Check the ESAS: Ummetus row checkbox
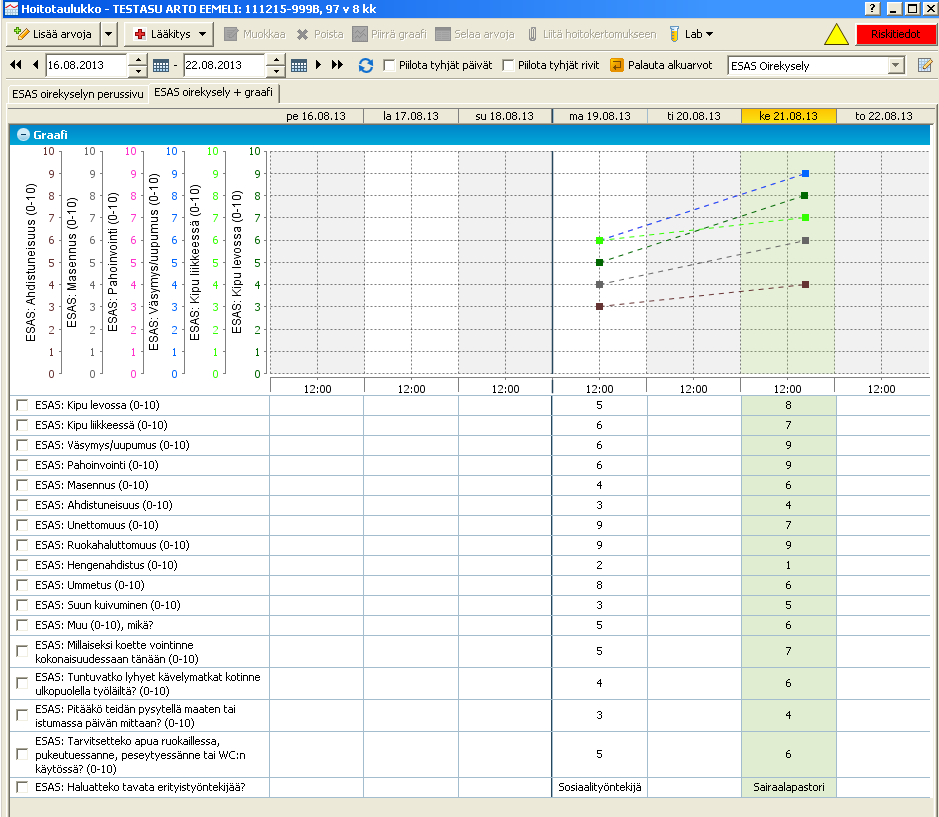Screen dimensions: 939x817 22,585
